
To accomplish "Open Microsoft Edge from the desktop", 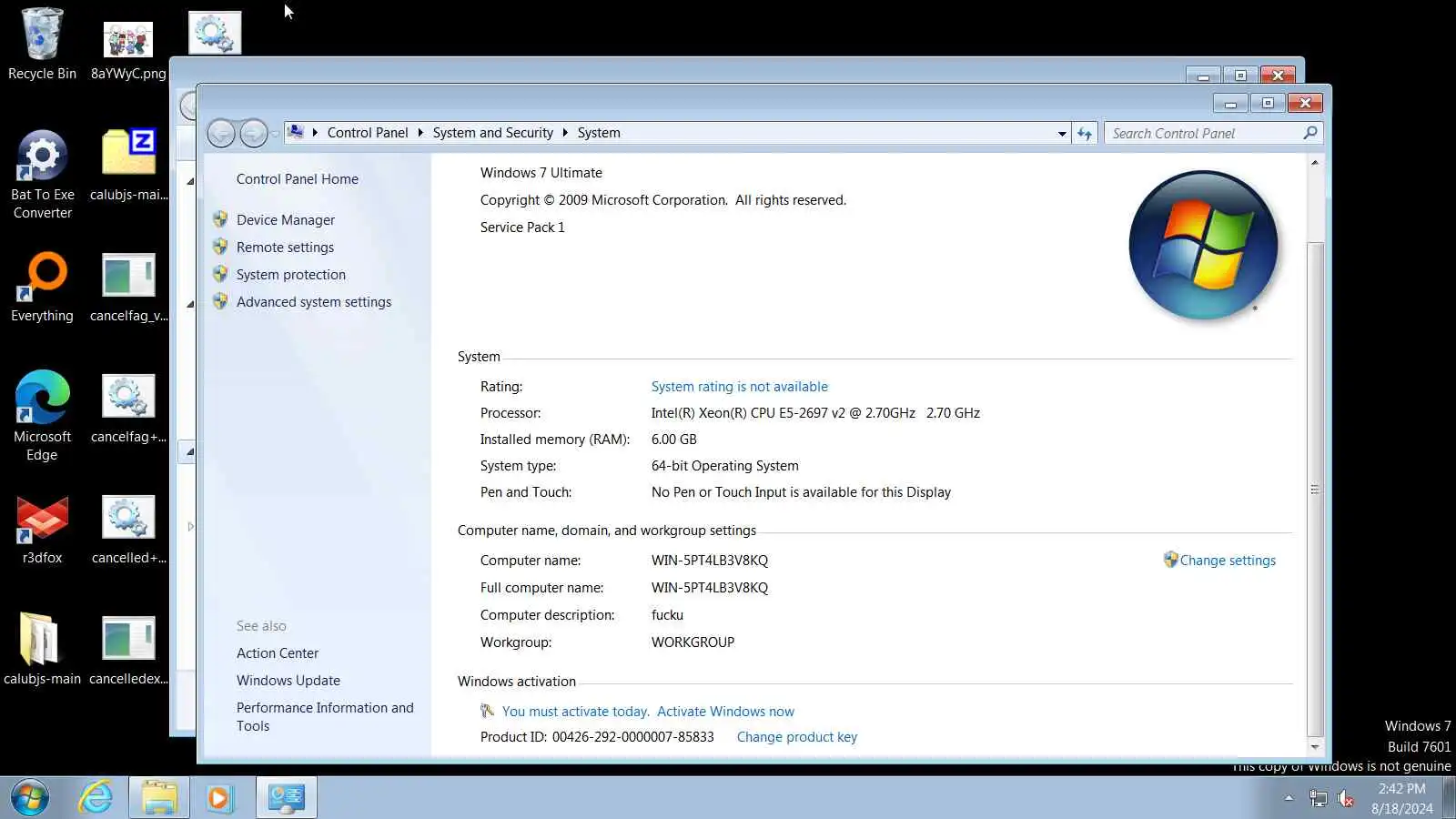I will (42, 416).
